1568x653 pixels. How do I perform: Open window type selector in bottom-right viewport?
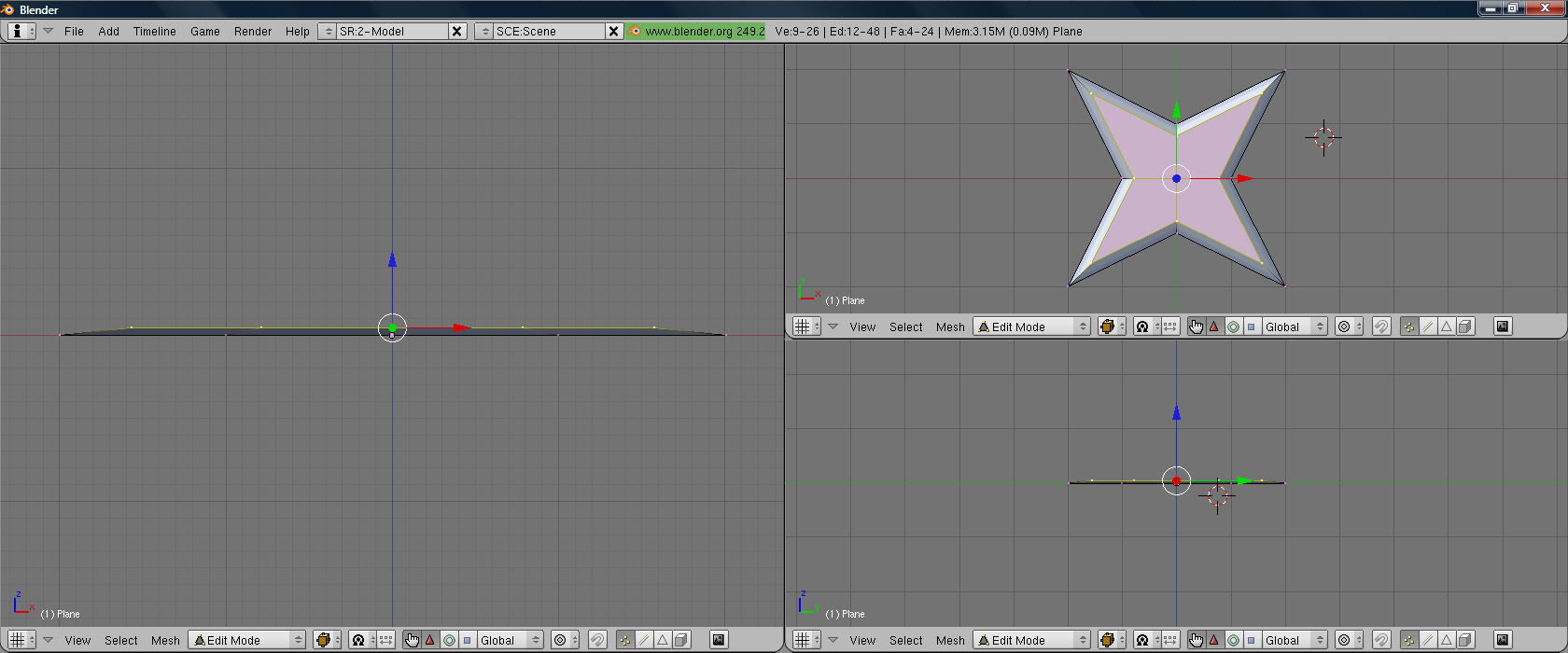(805, 640)
